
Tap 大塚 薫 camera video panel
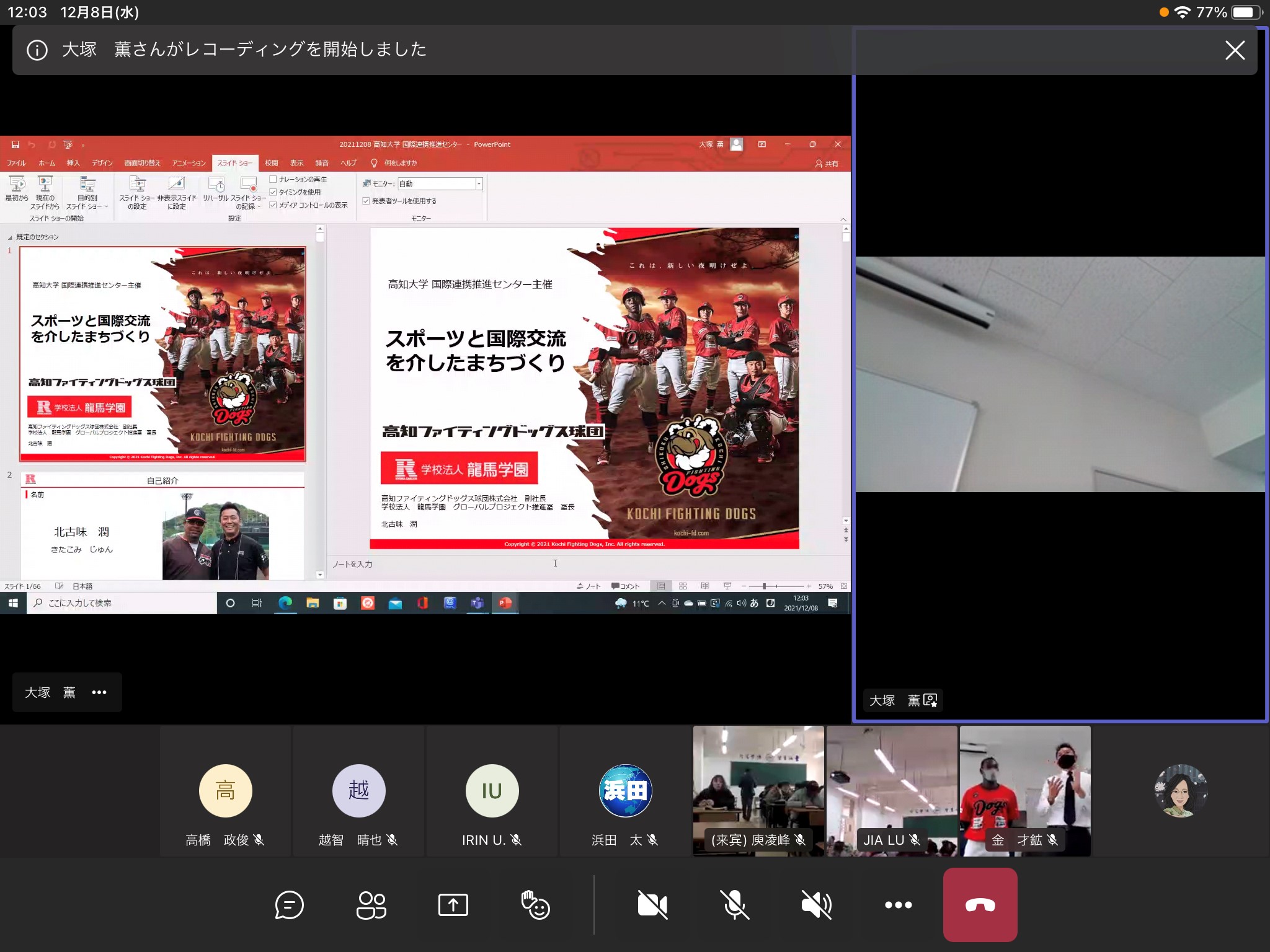pos(1060,374)
